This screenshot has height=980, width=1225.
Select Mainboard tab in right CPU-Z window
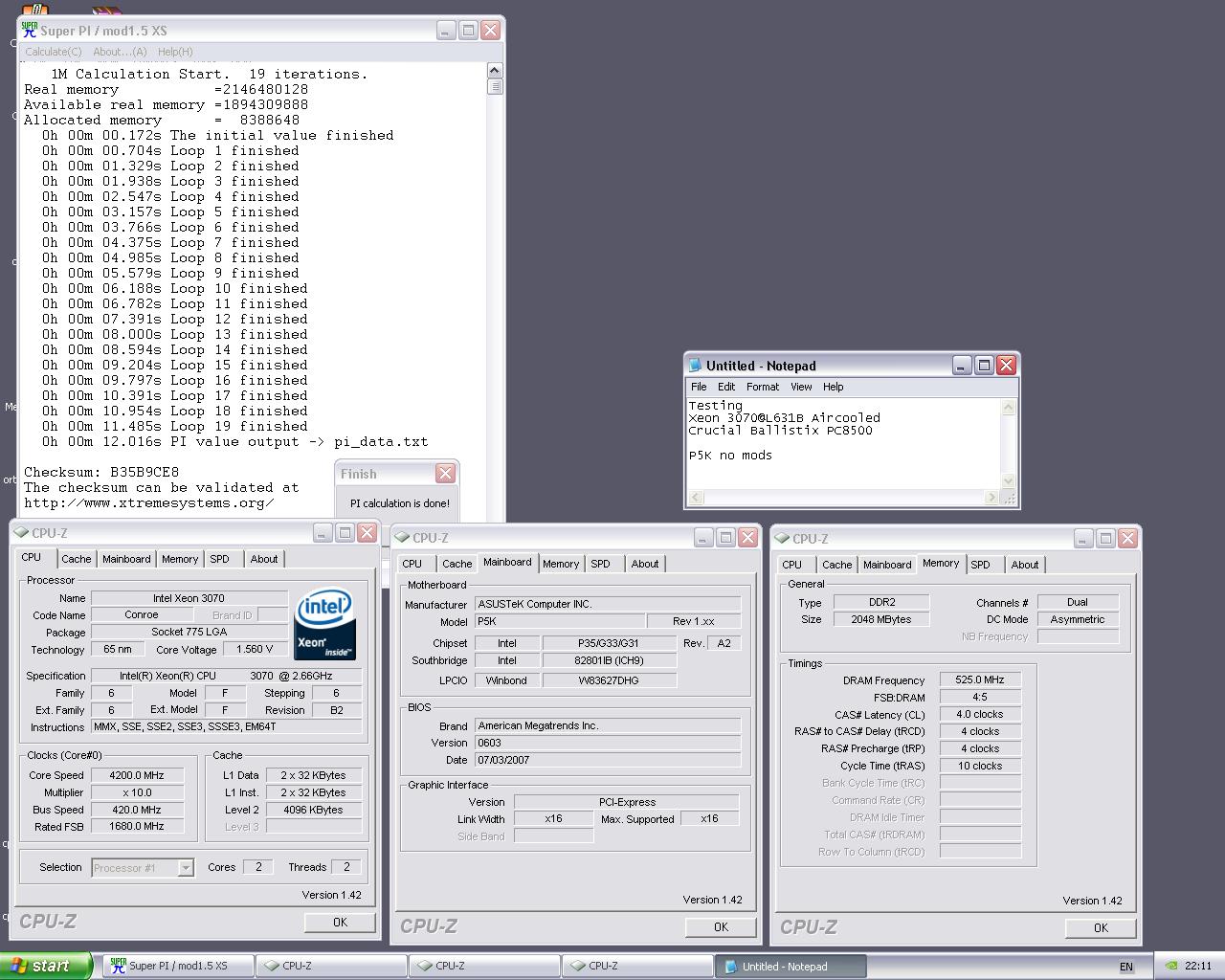887,565
